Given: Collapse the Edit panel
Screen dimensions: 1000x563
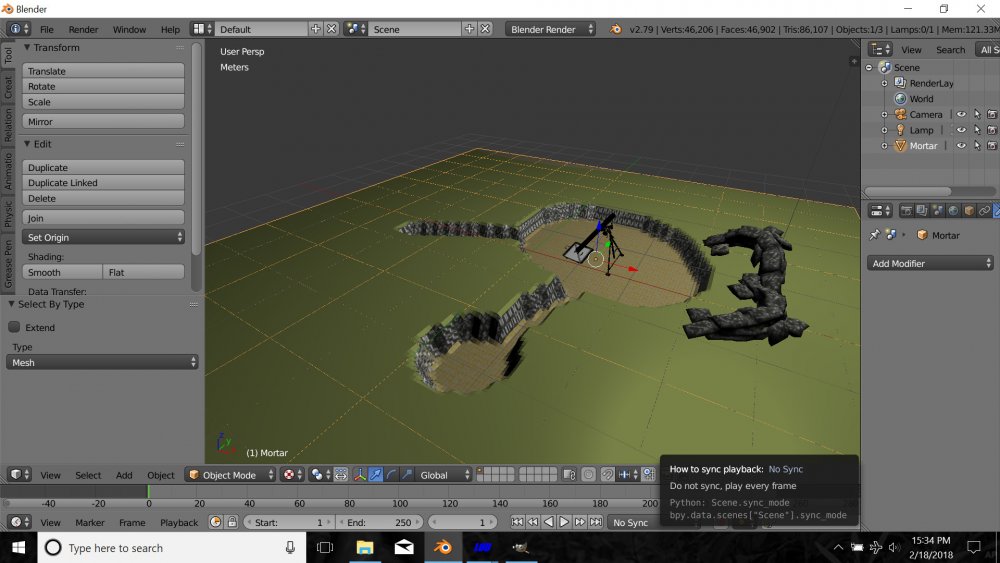Looking at the screenshot, I should click(27, 143).
